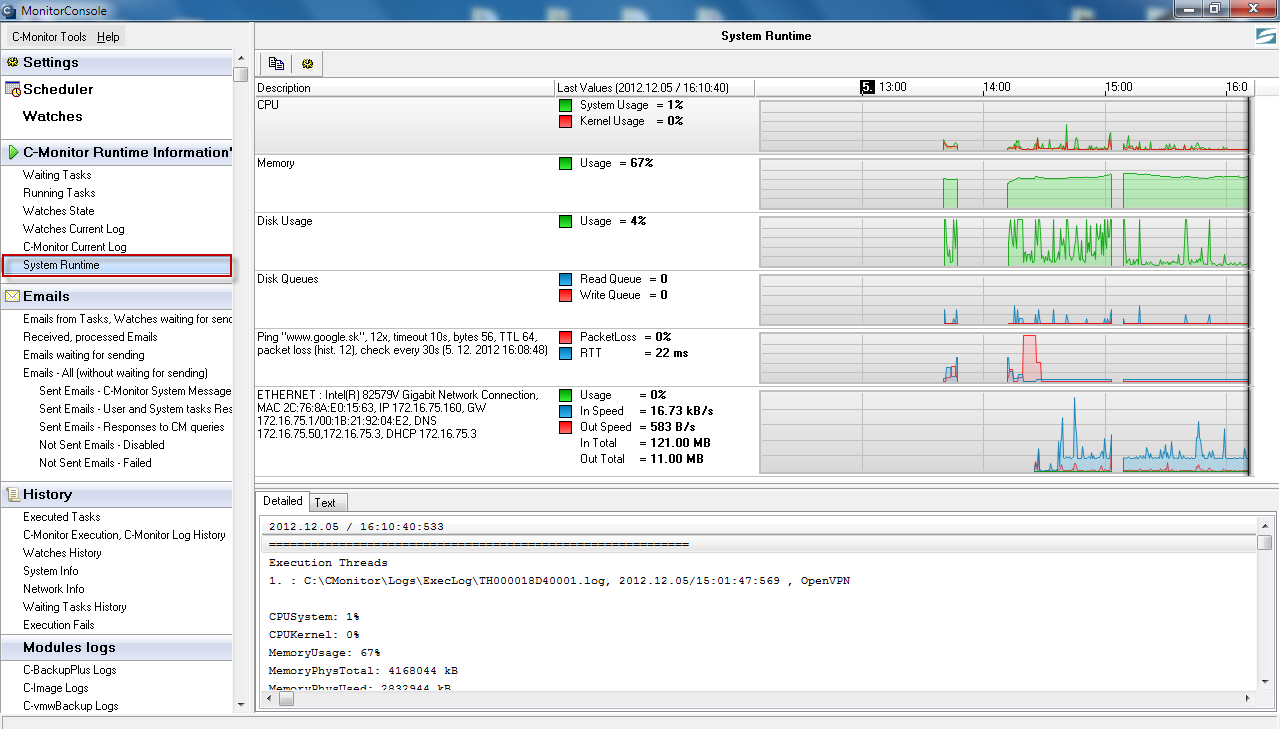1280x729 pixels.
Task: Switch to the Text tab
Action: 325,502
